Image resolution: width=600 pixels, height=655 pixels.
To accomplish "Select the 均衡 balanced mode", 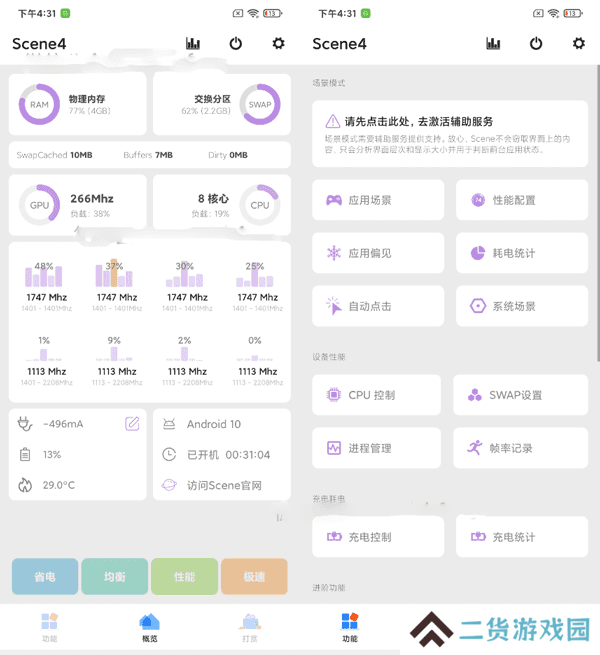I will point(114,576).
